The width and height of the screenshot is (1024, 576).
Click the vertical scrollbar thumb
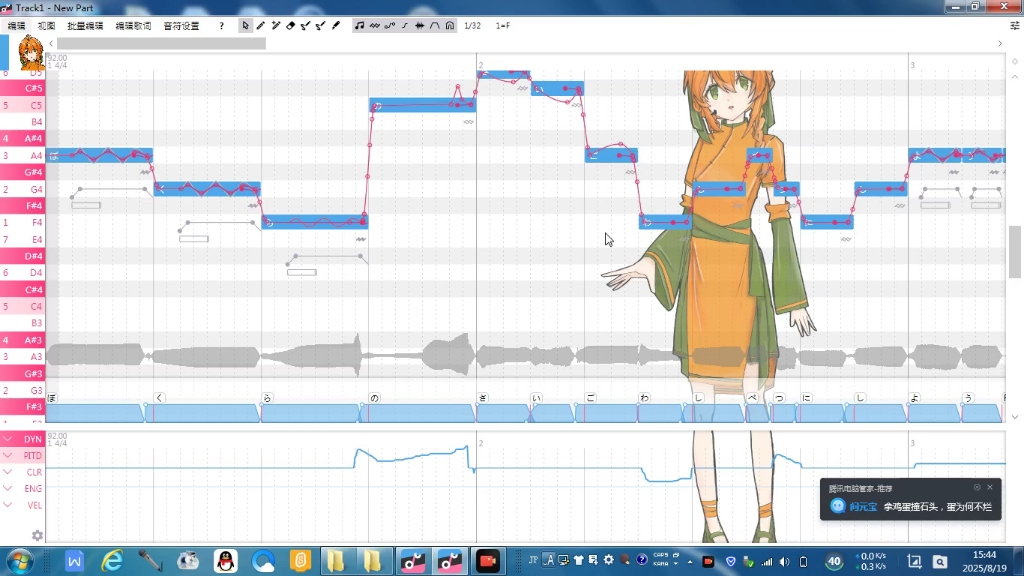1015,252
